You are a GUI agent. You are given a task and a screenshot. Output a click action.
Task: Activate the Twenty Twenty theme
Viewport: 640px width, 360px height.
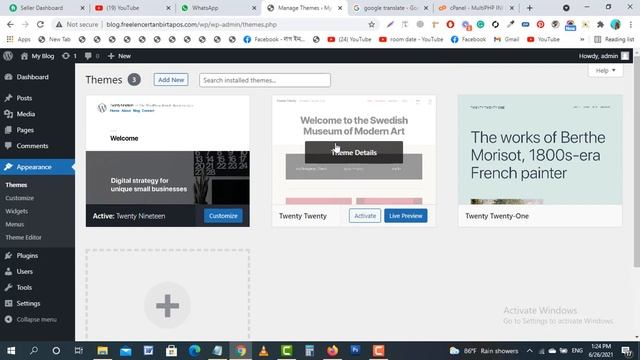(365, 216)
